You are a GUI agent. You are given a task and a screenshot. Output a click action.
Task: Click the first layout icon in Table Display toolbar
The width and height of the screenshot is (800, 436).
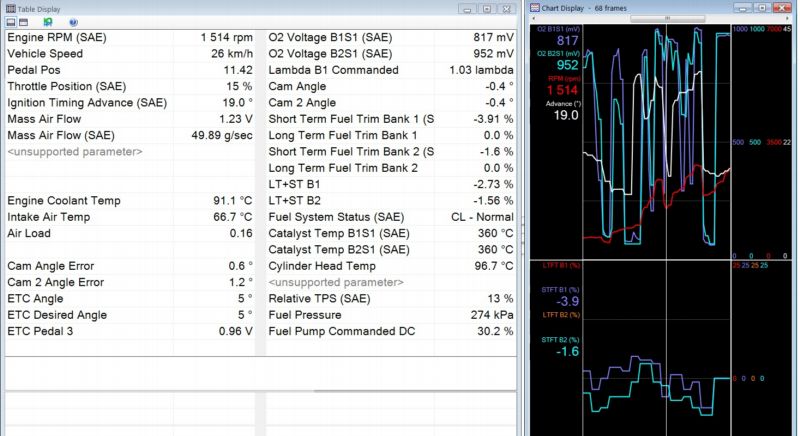coord(11,21)
